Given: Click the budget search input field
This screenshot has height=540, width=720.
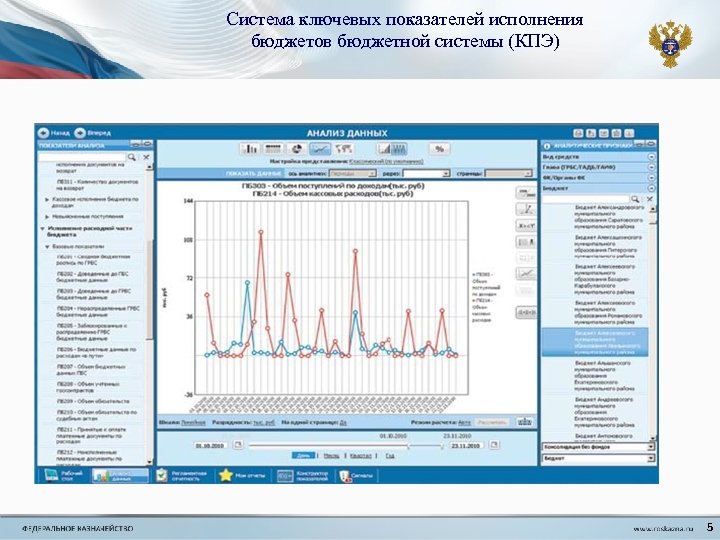Looking at the screenshot, I should click(x=585, y=199).
